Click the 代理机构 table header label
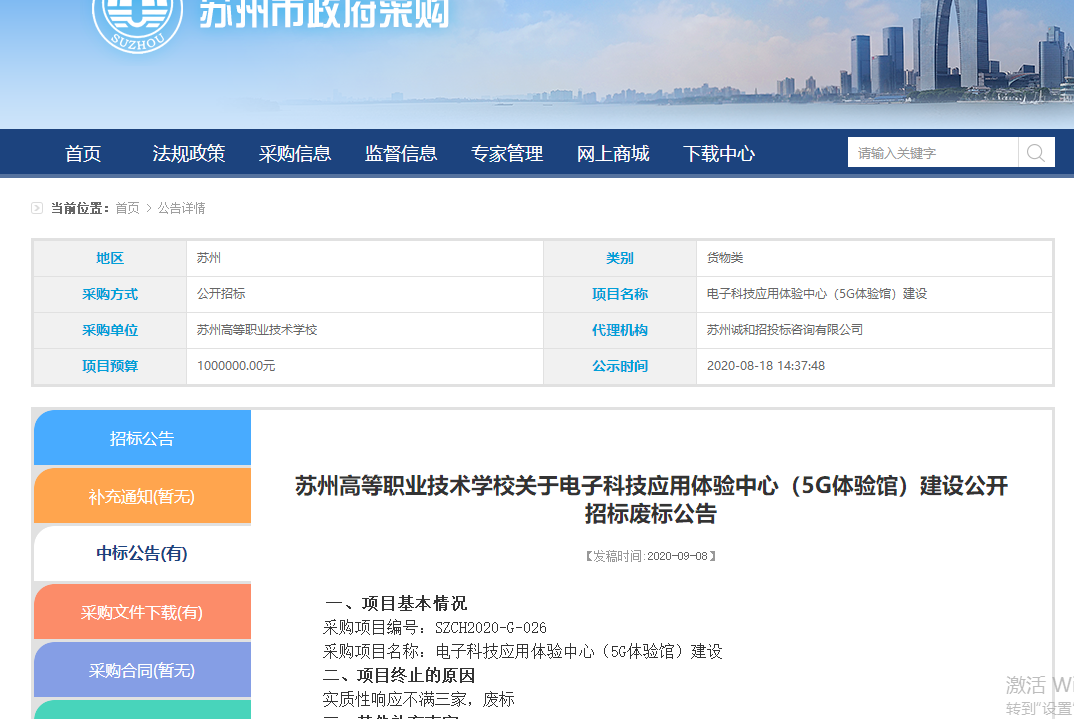The height and width of the screenshot is (719, 1074). point(620,330)
